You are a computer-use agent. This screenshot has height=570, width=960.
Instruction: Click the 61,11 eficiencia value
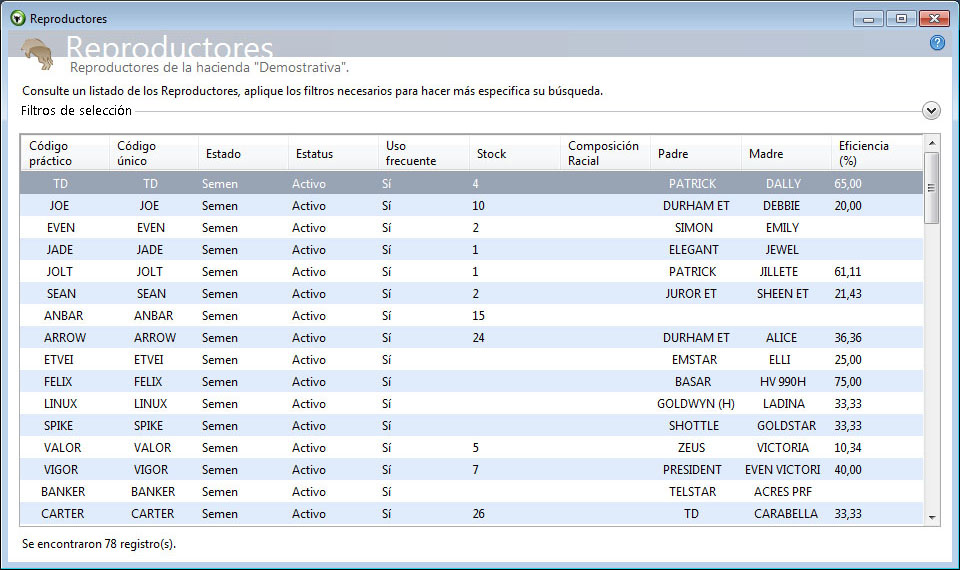tap(848, 272)
